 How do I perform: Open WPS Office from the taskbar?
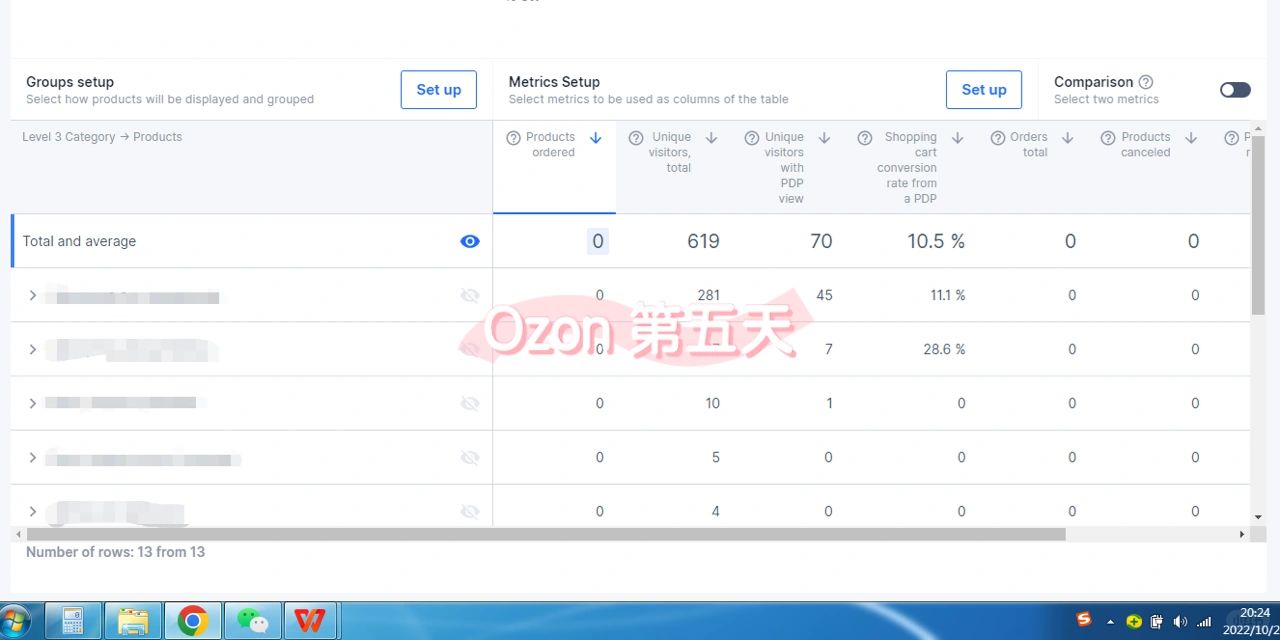click(x=310, y=621)
